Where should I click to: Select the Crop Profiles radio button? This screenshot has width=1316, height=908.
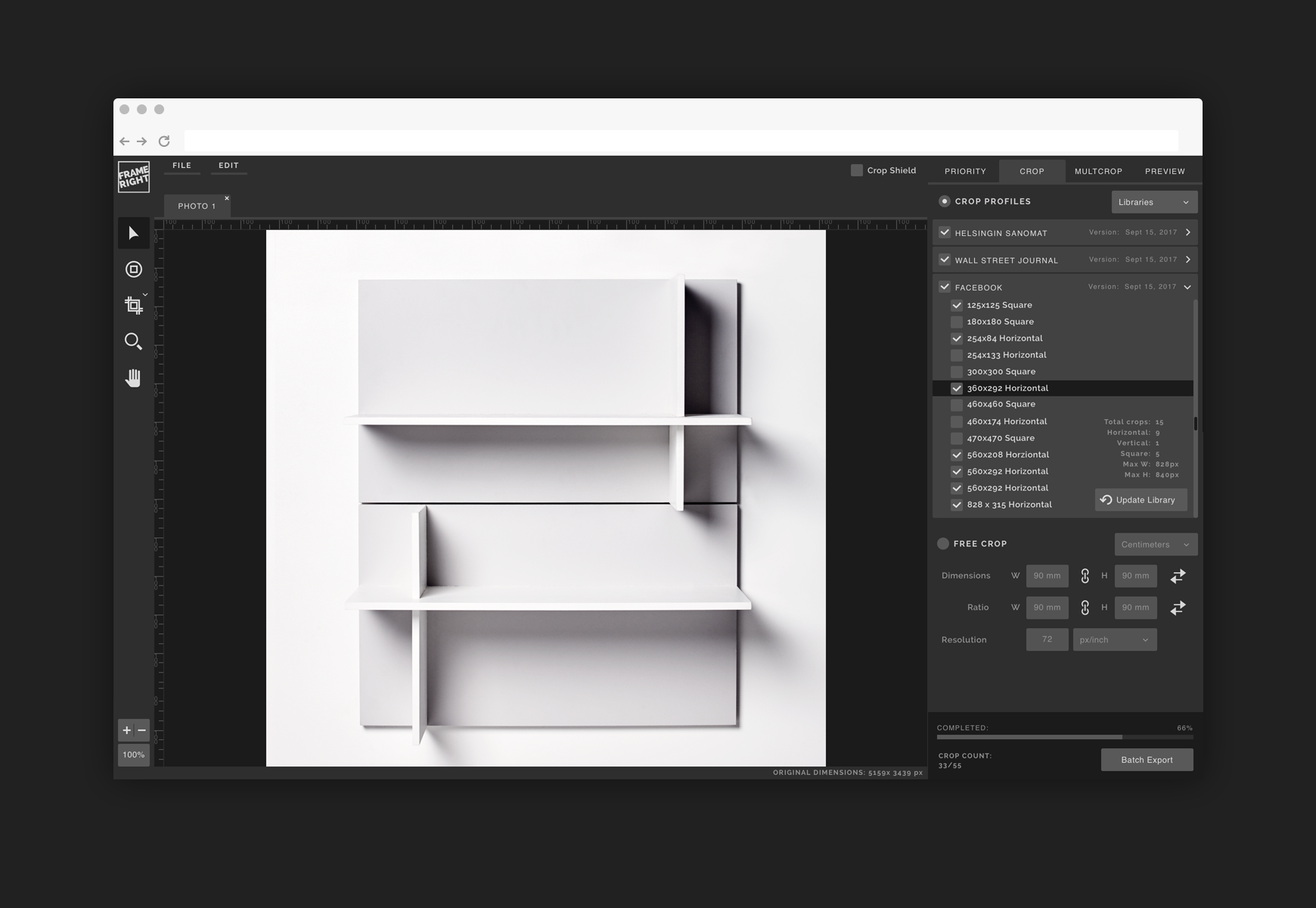(944, 201)
